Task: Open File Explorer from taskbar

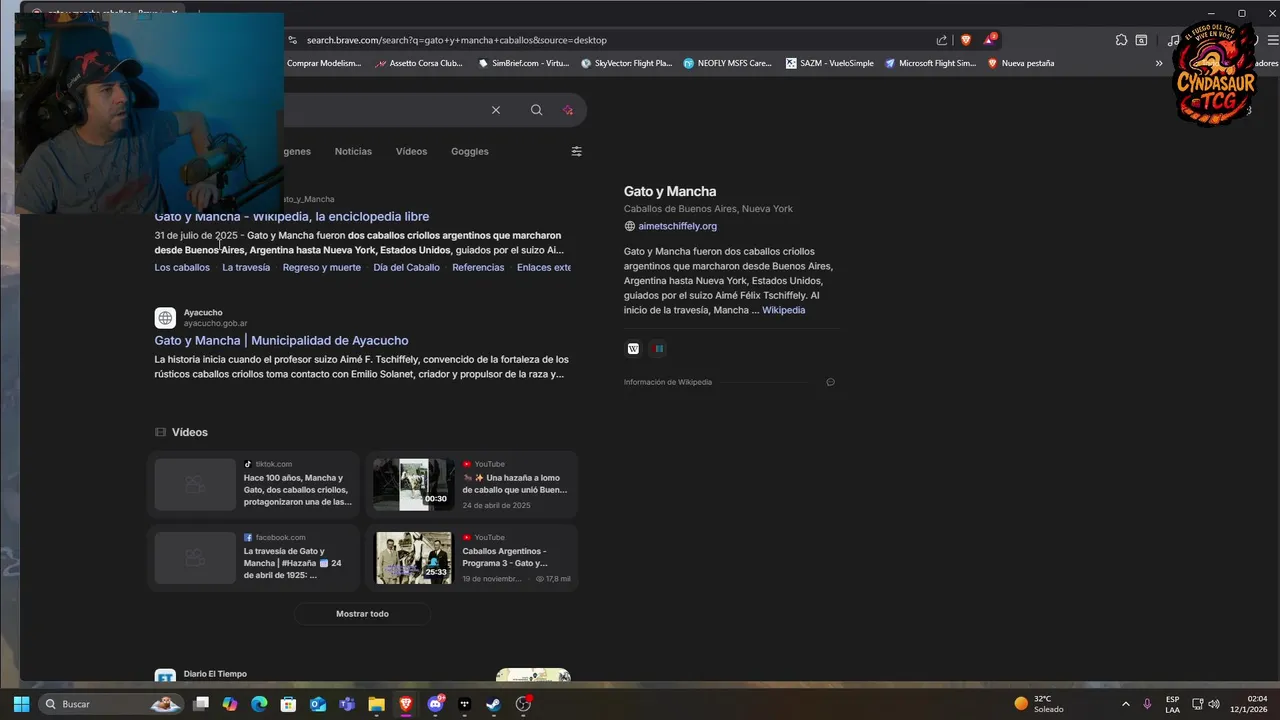Action: (376, 704)
